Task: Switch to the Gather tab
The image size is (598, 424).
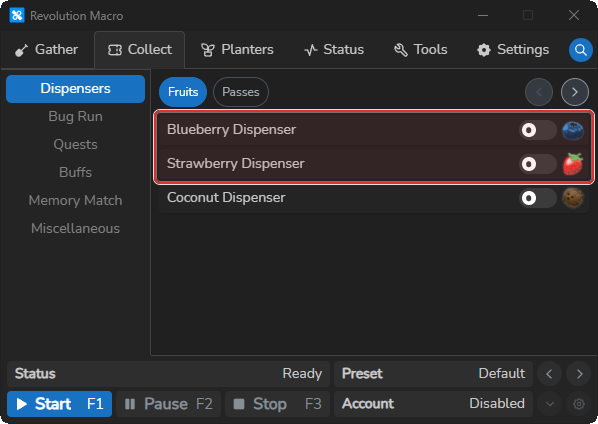Action: (47, 50)
